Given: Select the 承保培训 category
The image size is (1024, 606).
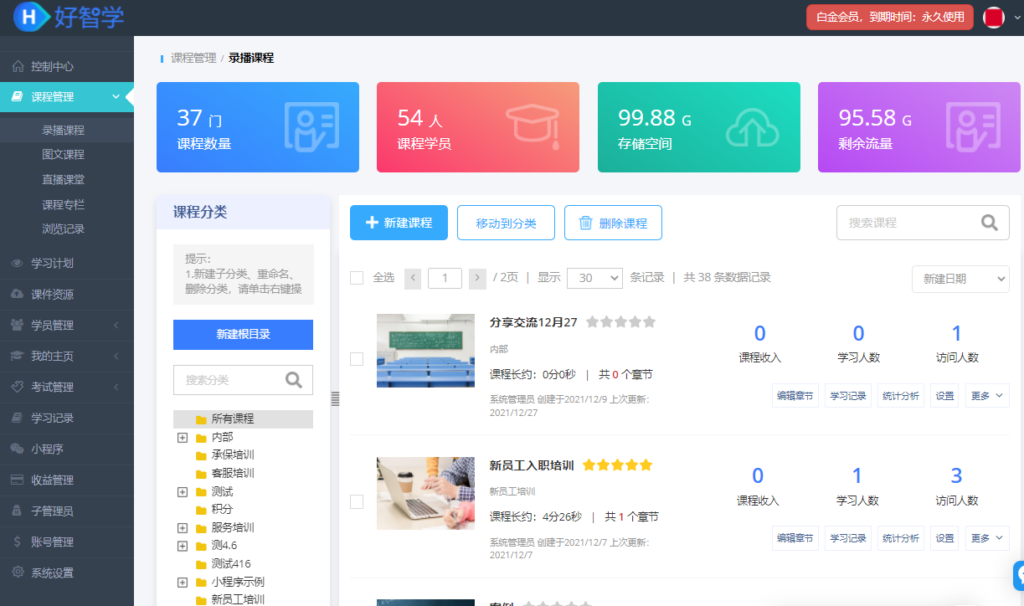Looking at the screenshot, I should click(232, 455).
